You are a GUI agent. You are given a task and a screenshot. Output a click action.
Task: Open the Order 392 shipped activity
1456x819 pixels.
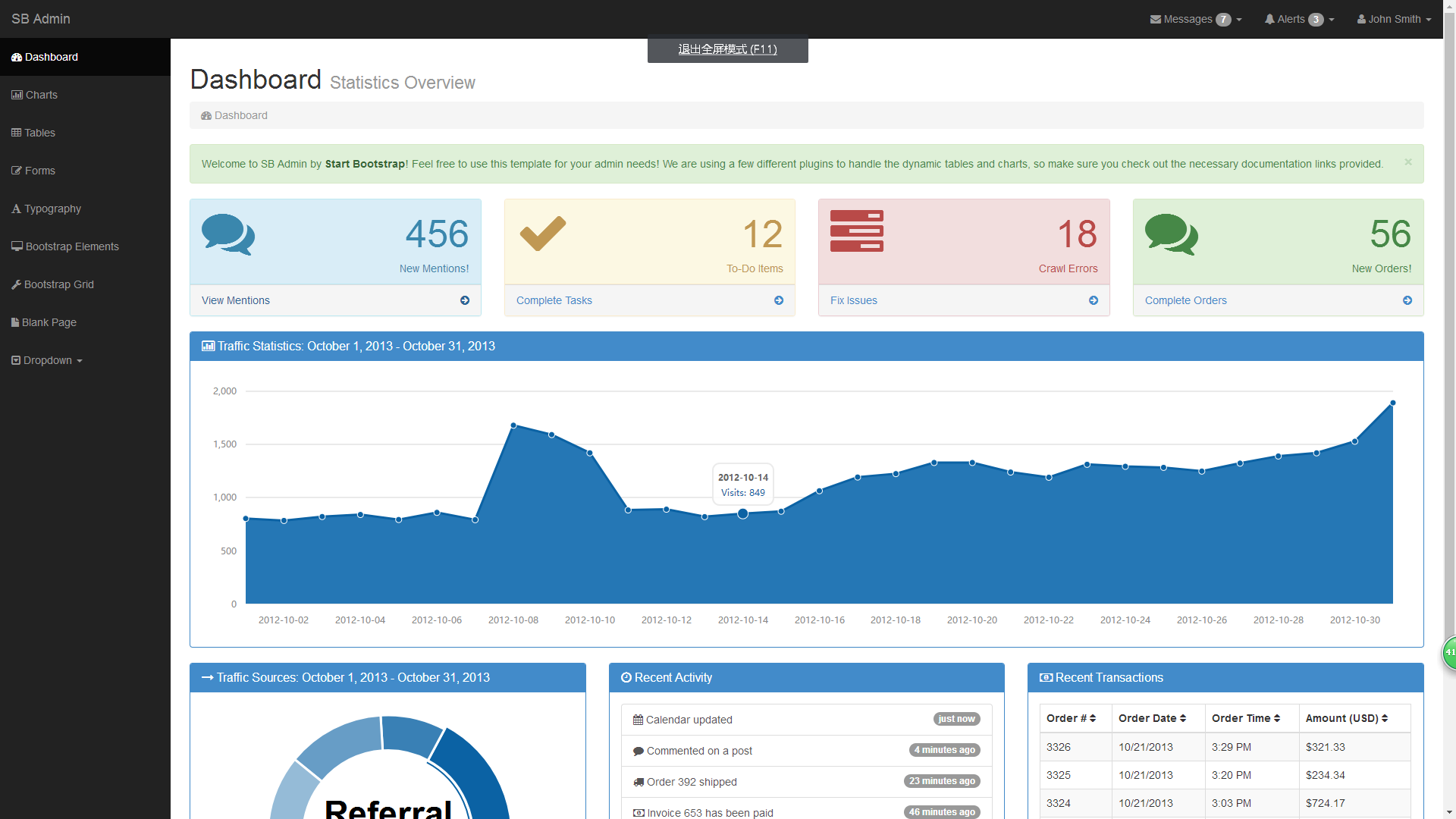click(x=806, y=782)
